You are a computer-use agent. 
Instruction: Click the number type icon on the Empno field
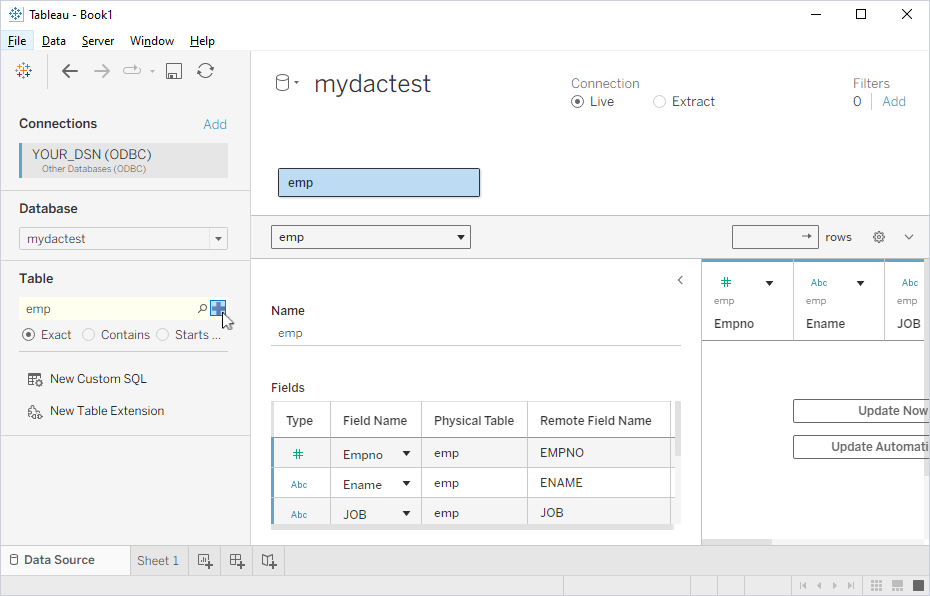pyautogui.click(x=300, y=453)
